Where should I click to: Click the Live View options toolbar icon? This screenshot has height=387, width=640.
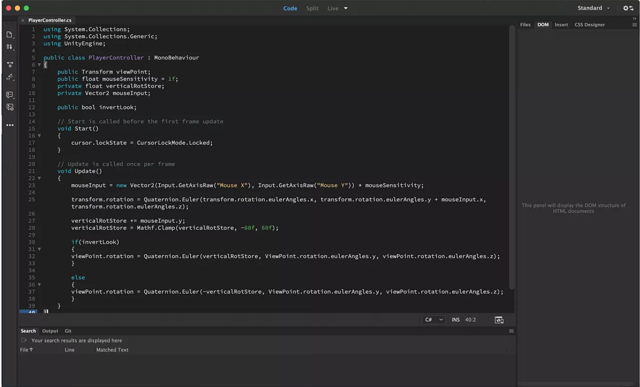[x=10, y=64]
